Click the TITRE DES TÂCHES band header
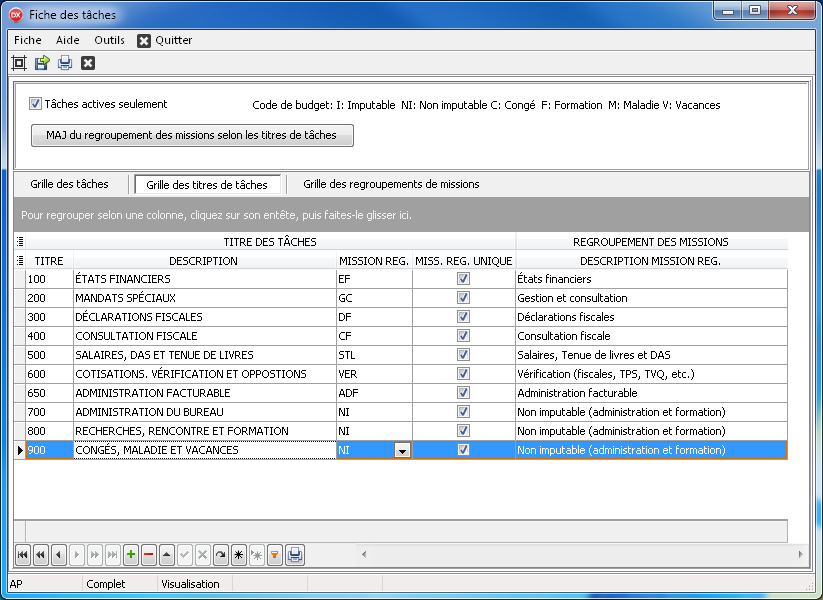Image resolution: width=823 pixels, height=600 pixels. pos(270,241)
